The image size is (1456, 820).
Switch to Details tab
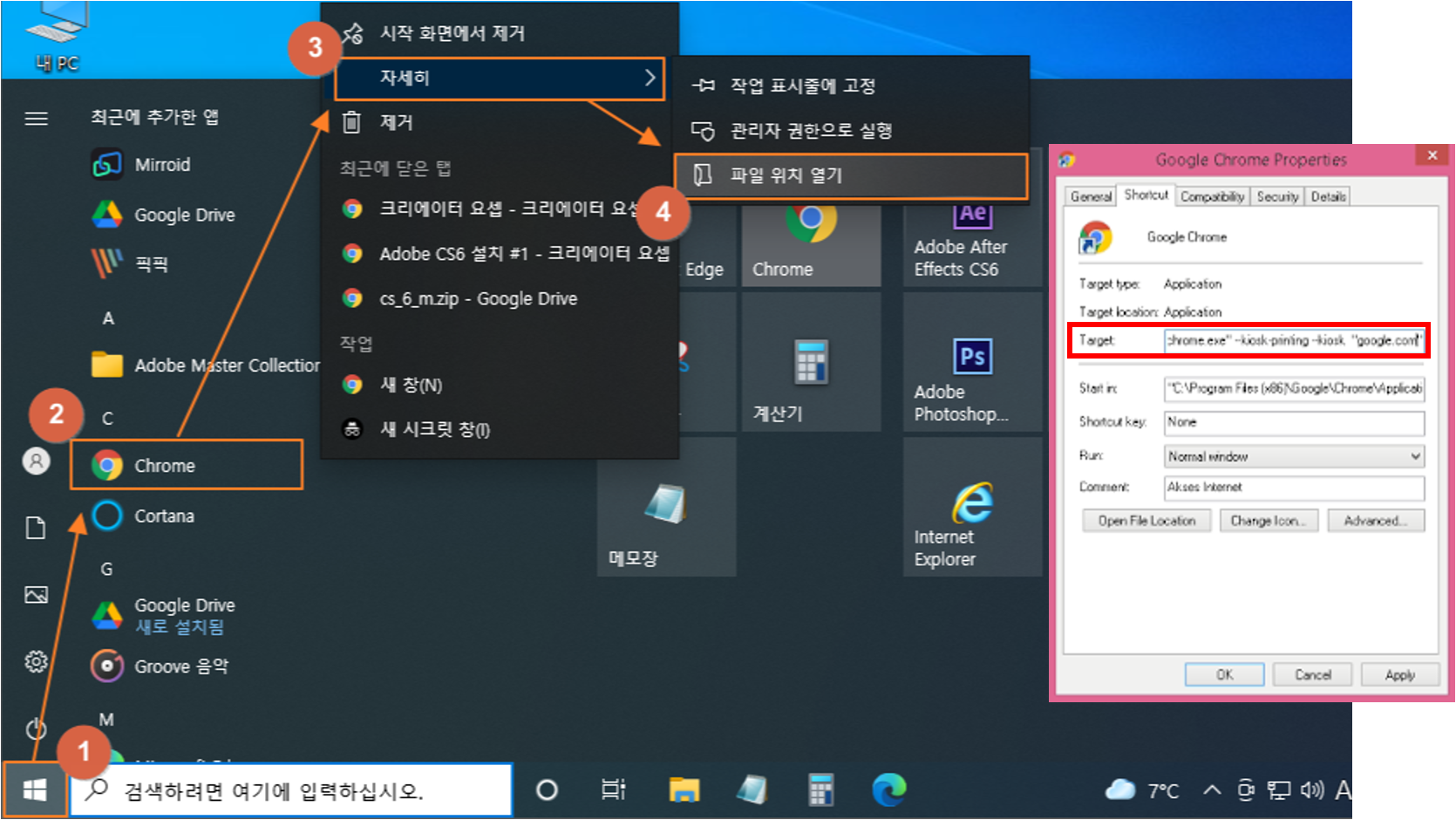tap(1328, 196)
